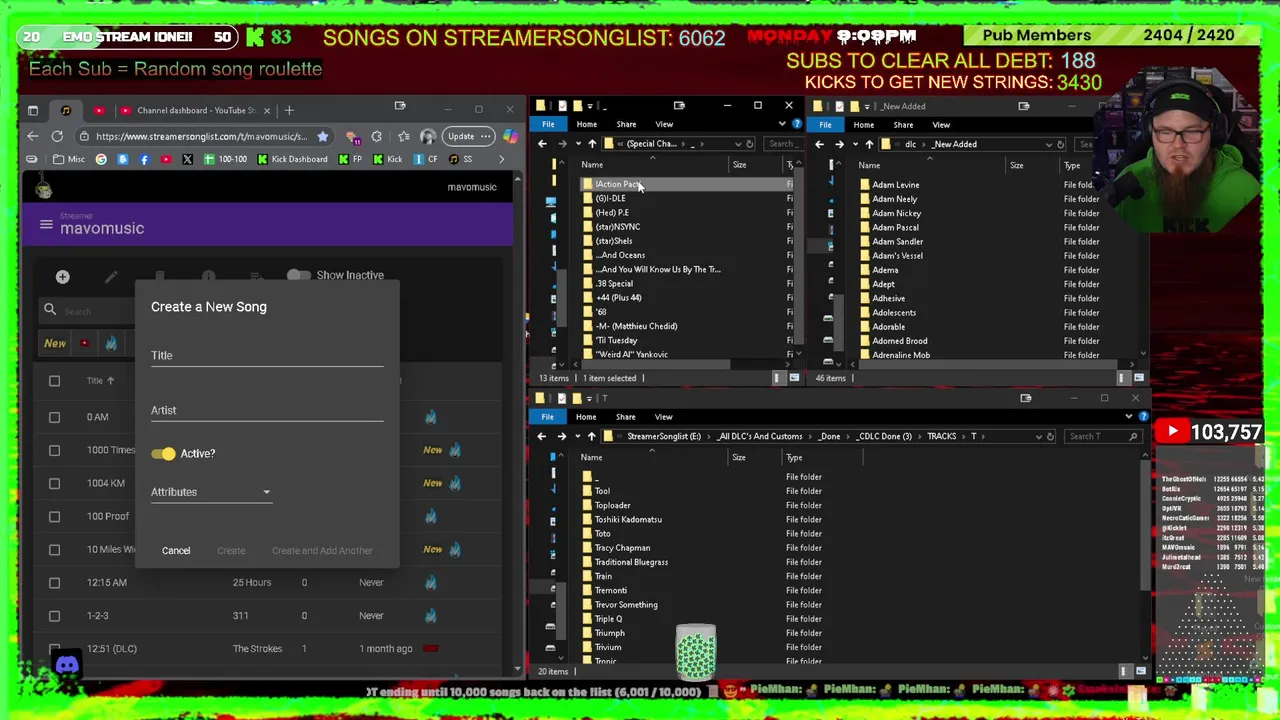Show more bookmarks chevron

[502, 159]
